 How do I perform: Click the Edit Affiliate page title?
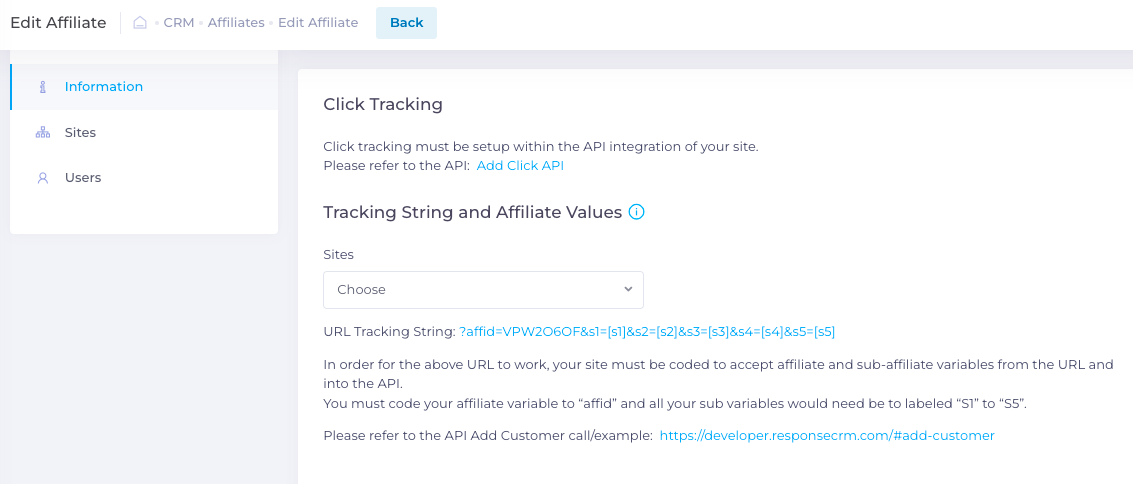[x=59, y=22]
